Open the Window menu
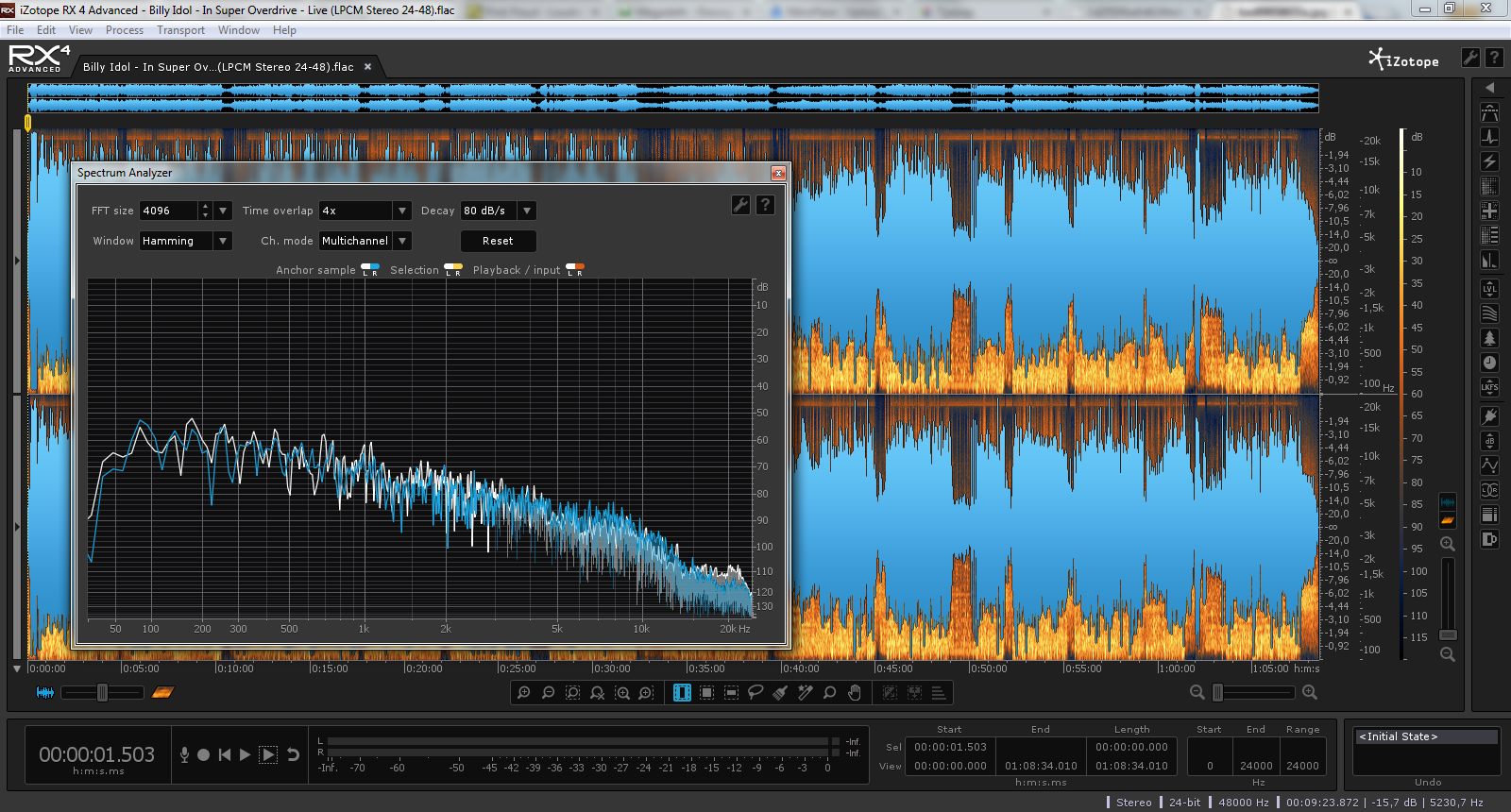Screen dimensions: 1511x812 239,30
